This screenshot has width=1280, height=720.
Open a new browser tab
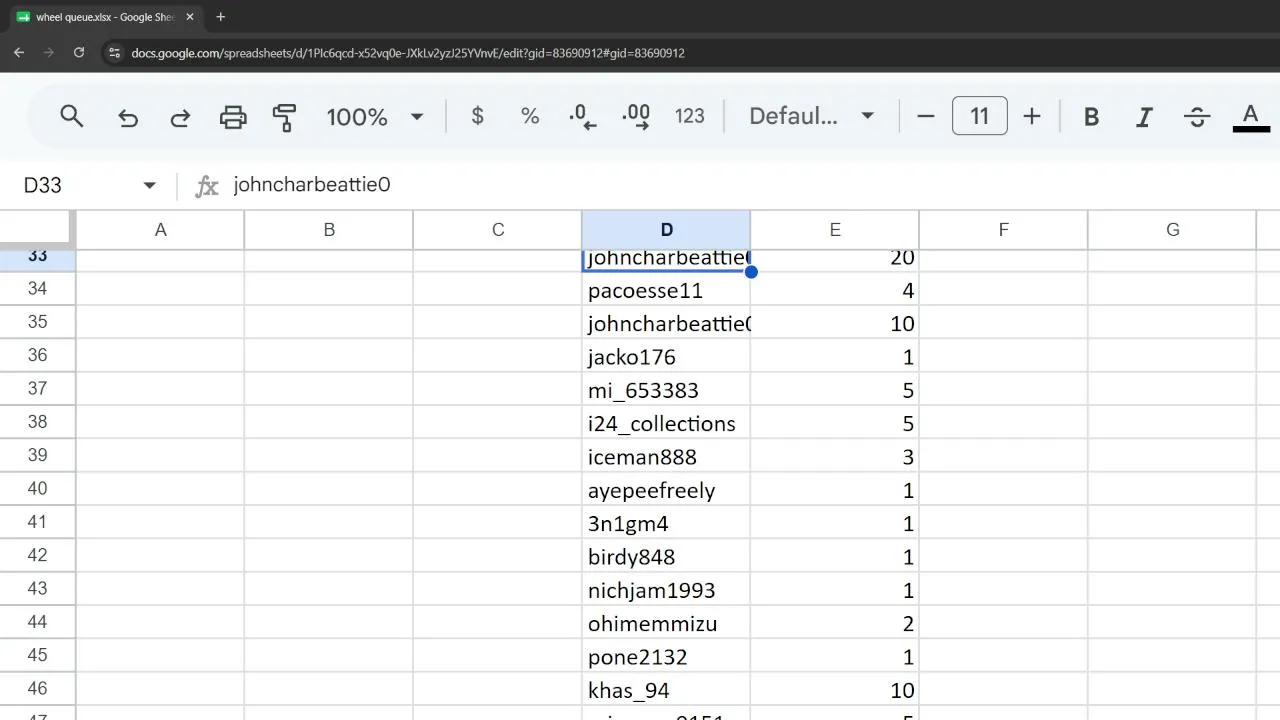(x=221, y=17)
